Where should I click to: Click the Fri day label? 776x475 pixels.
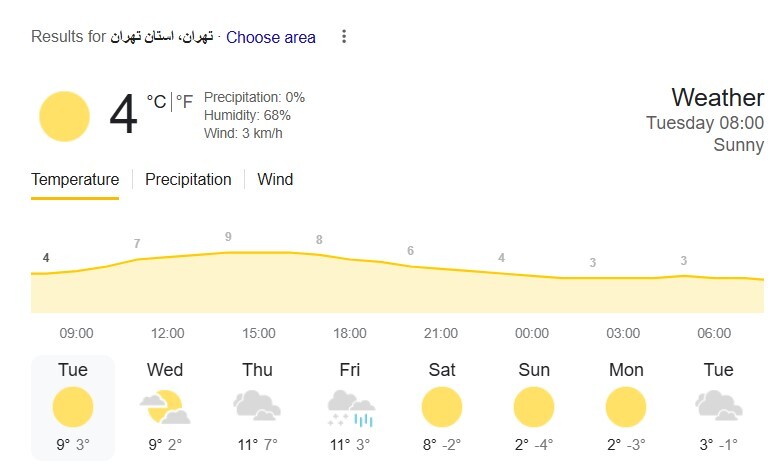point(349,370)
